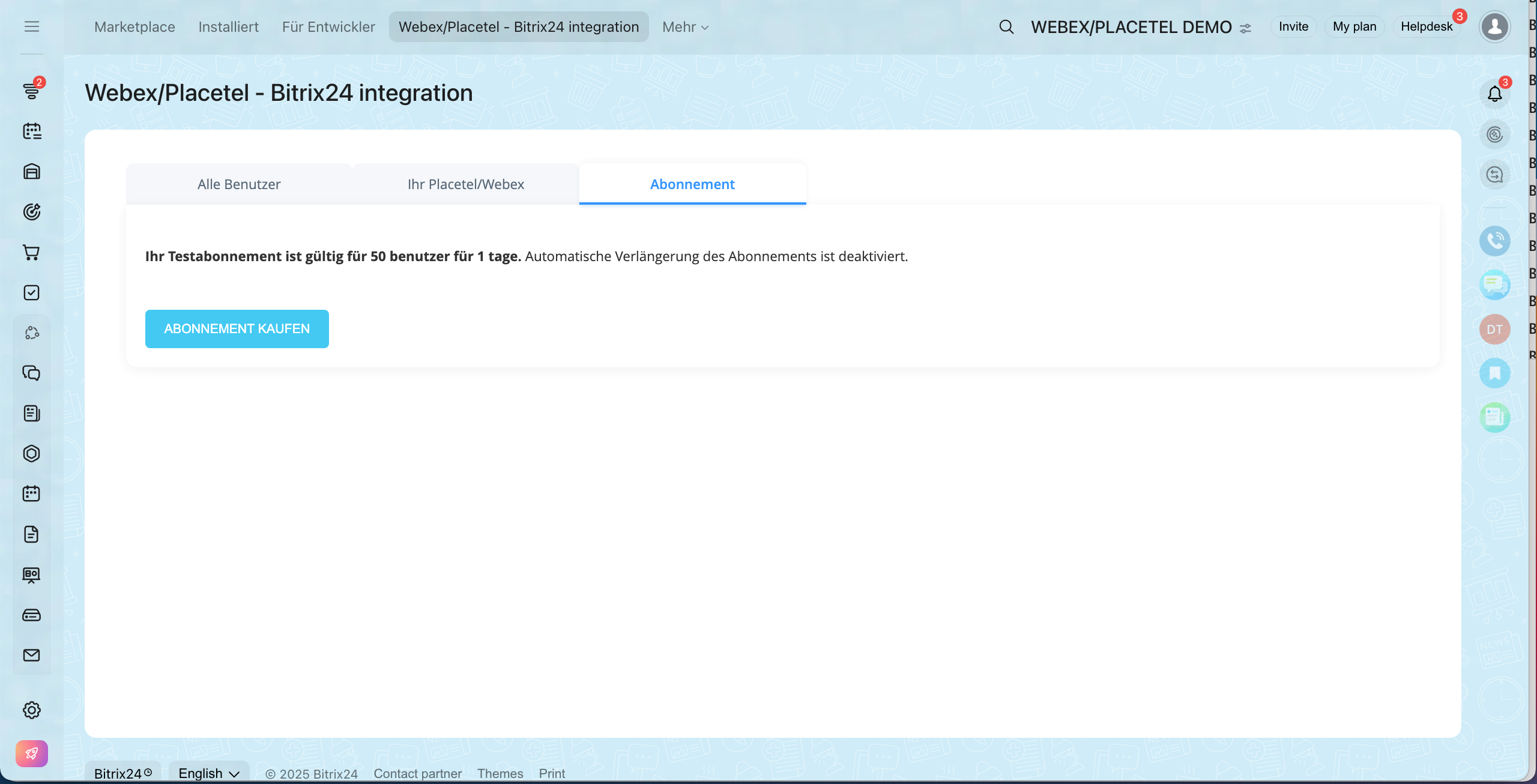Toggle the settings sliders next to WEBEX/PLACETEL DEMO
The image size is (1537, 784).
tap(1246, 28)
